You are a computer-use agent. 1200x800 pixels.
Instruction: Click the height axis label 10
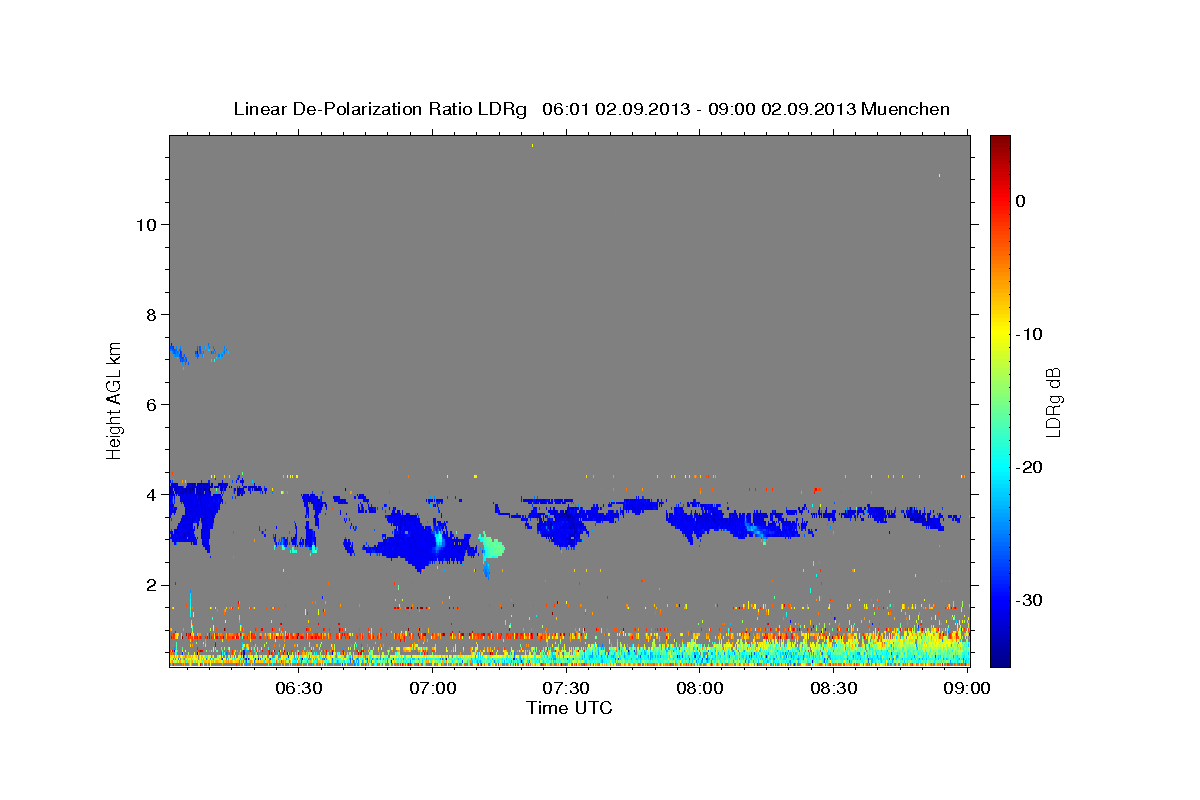pos(145,224)
